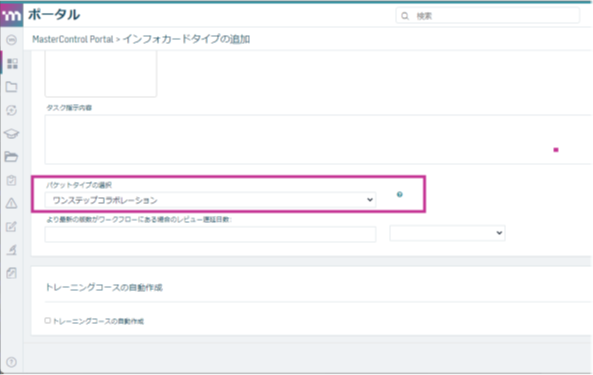593x375 pixels.
Task: Enable the トレーニングコースの自動作成 checkbox
Action: click(x=48, y=321)
